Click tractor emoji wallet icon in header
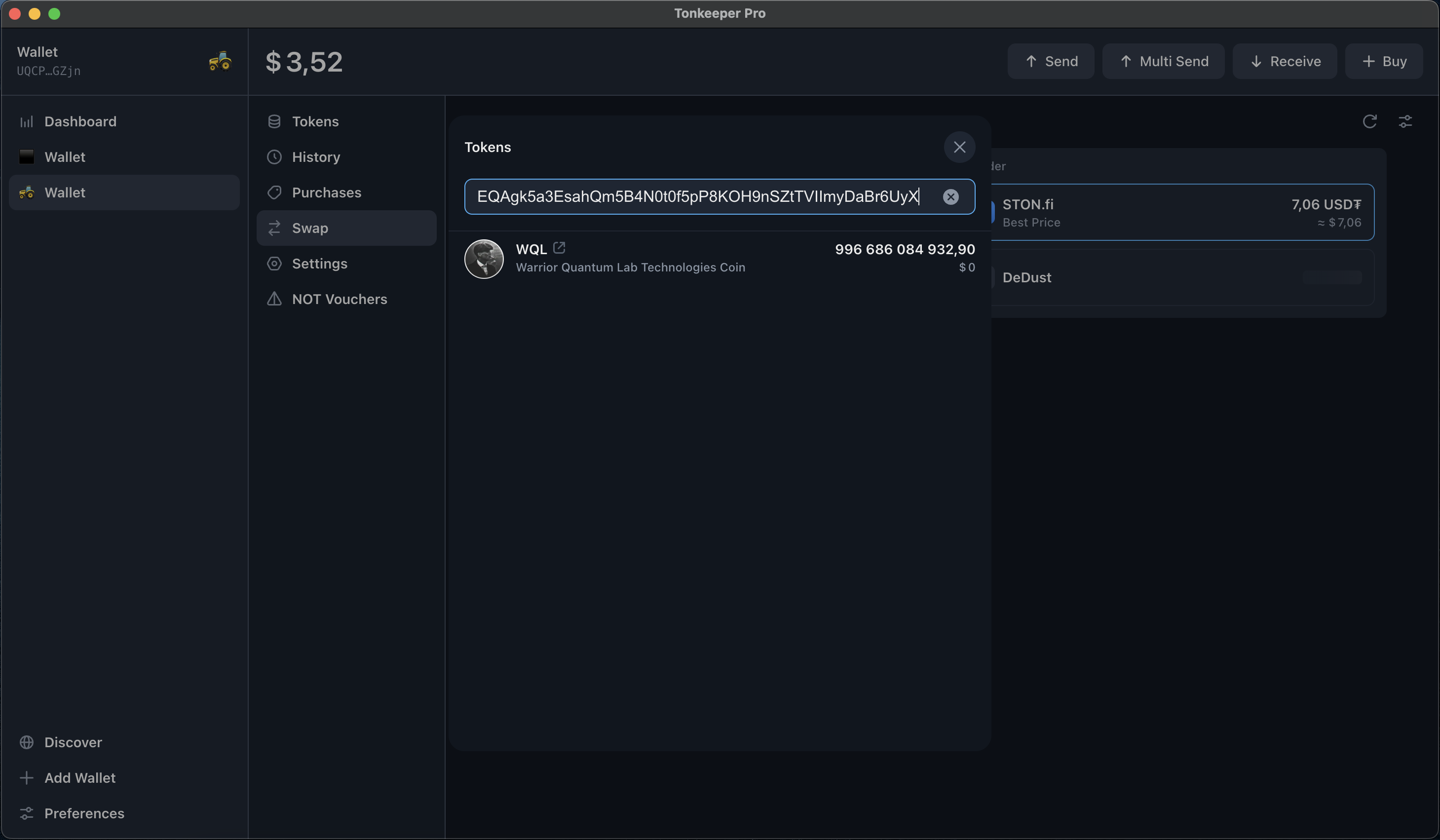Screen dimensions: 1440x840 [x=220, y=61]
